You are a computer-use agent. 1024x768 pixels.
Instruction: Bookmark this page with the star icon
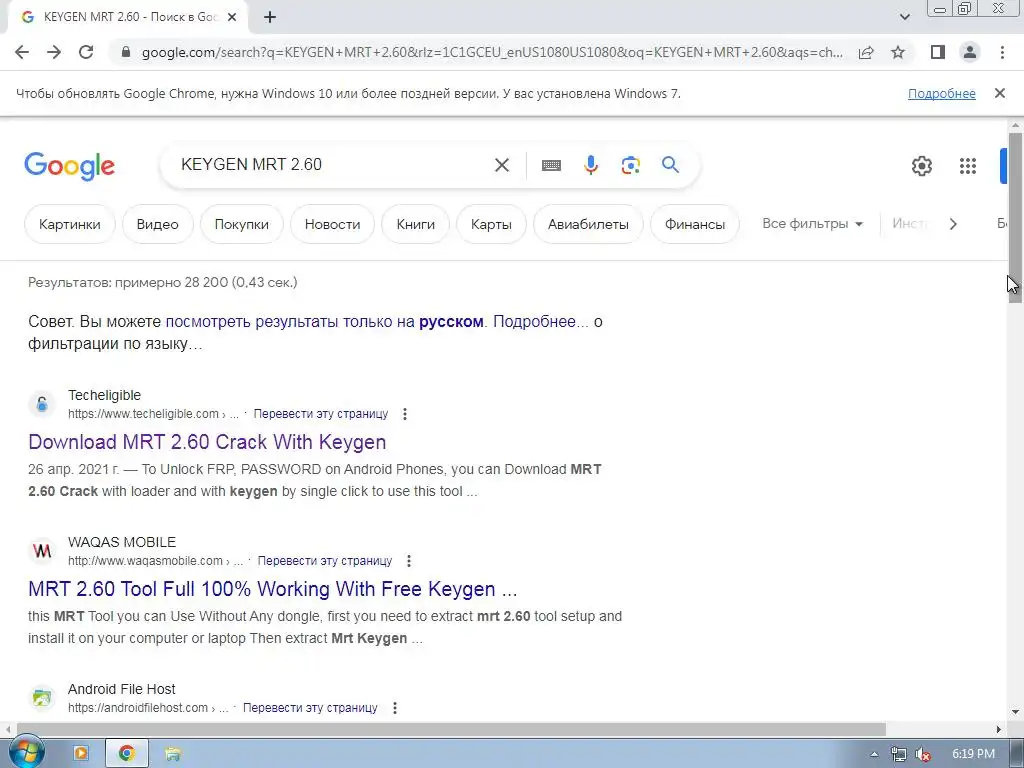pos(898,52)
